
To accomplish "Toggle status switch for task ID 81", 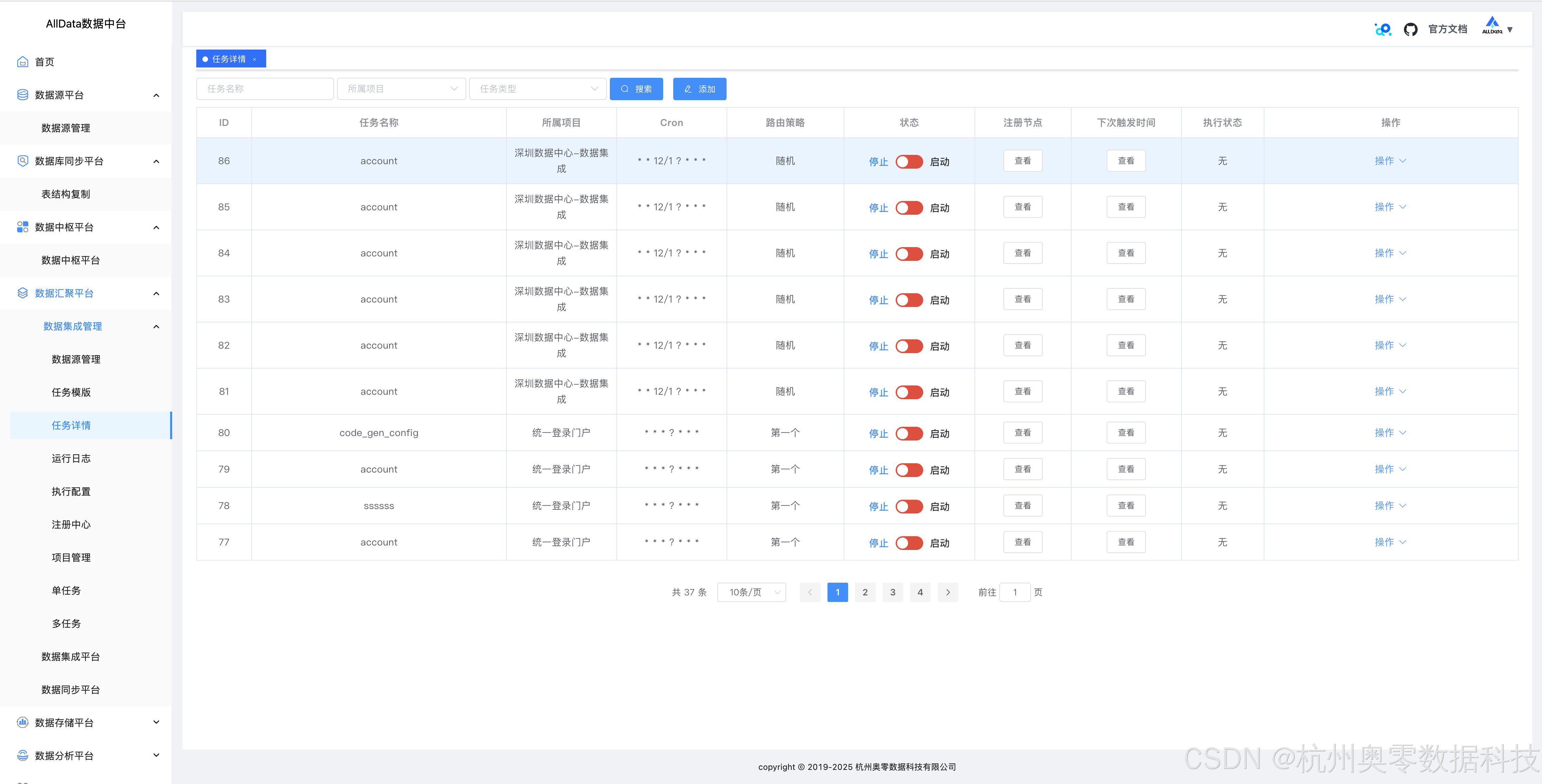I will 909,392.
